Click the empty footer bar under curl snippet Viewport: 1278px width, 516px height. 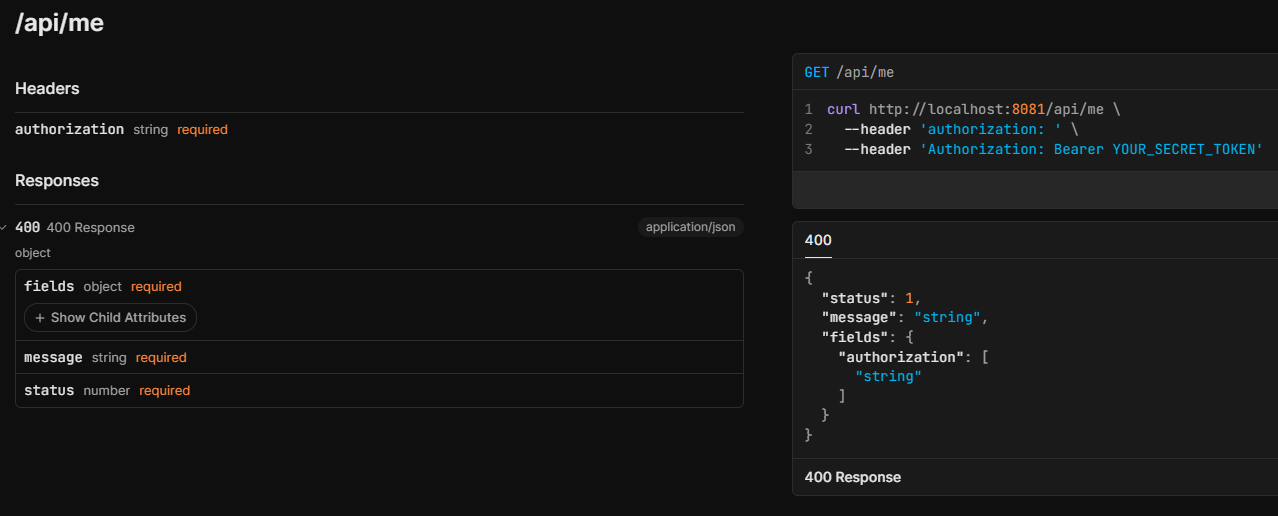tap(1034, 189)
